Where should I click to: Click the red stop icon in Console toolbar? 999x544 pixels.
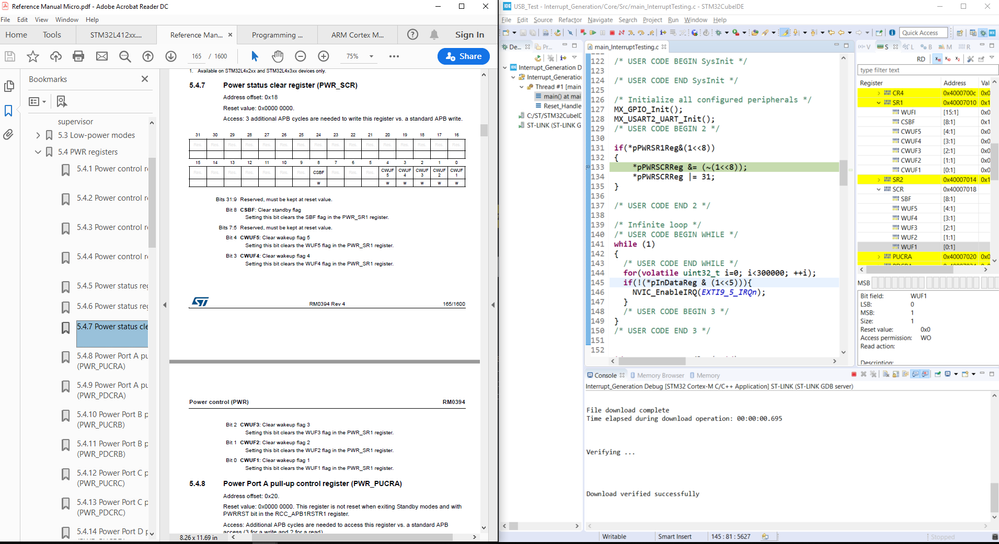click(854, 375)
